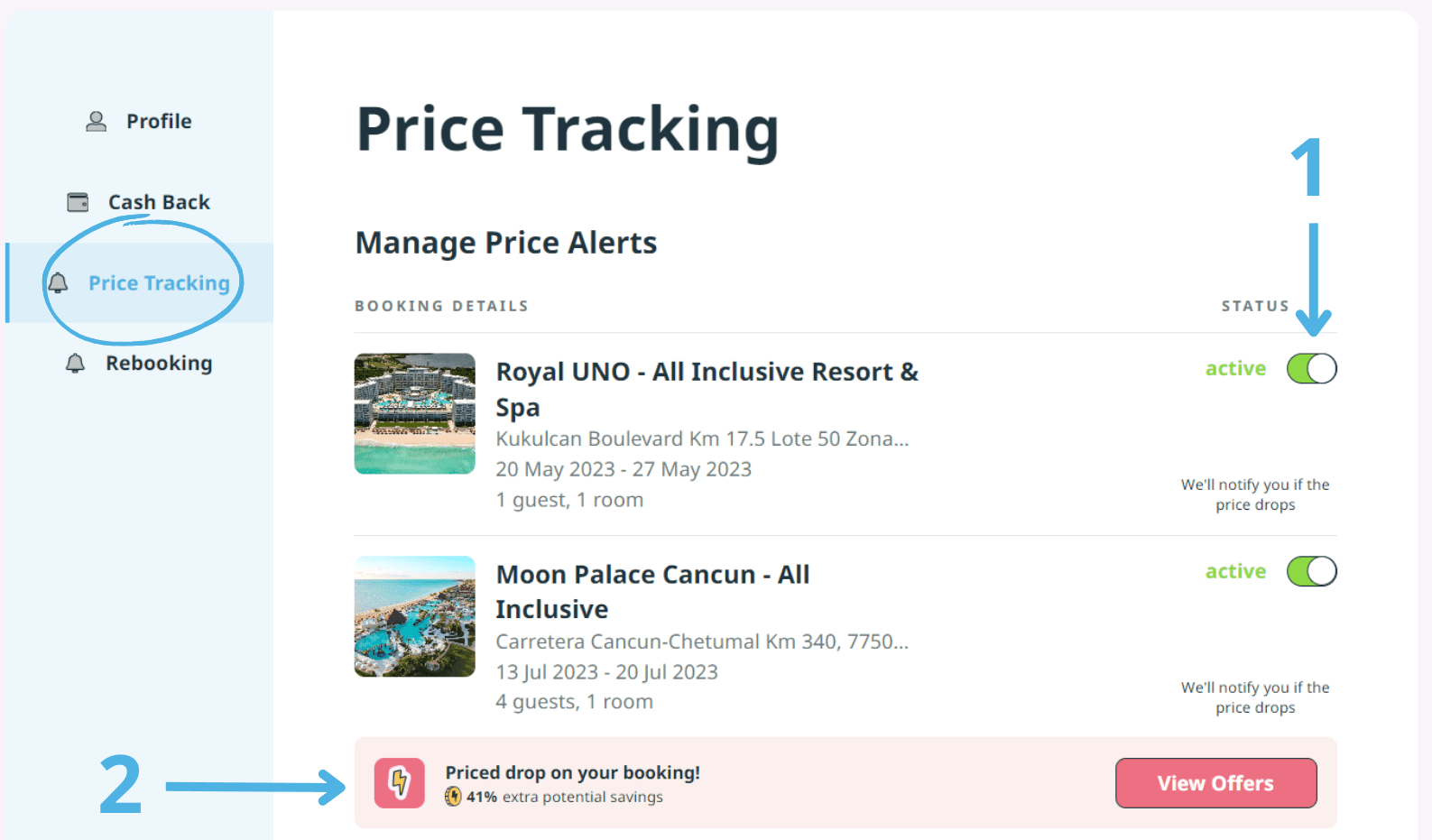Screen dimensions: 1432x840
Task: Toggle off Royal UNO price alert
Action: (x=1312, y=368)
